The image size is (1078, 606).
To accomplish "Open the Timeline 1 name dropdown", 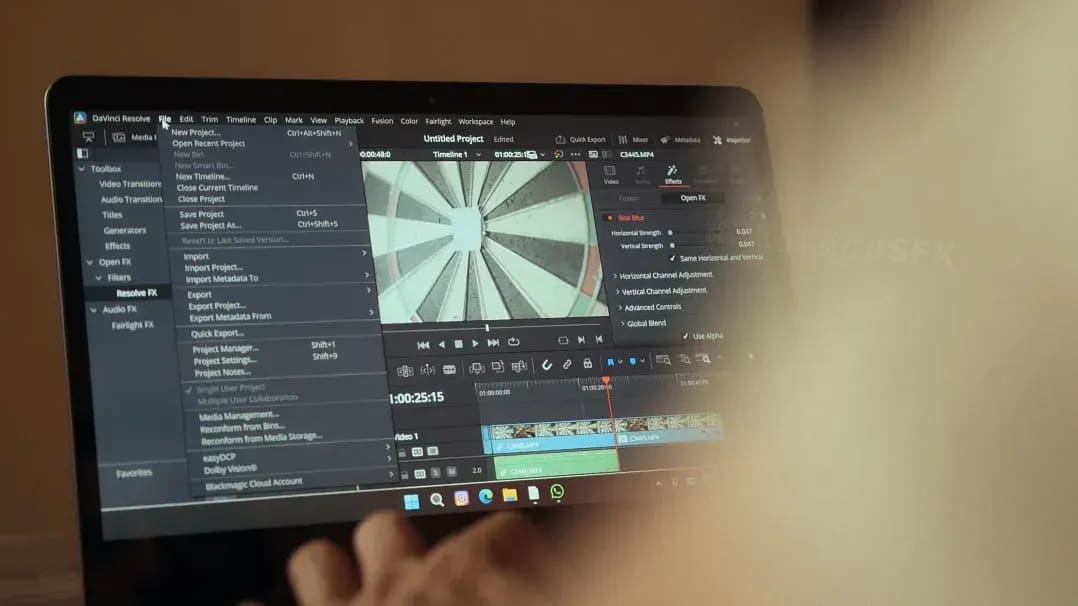I will point(478,155).
